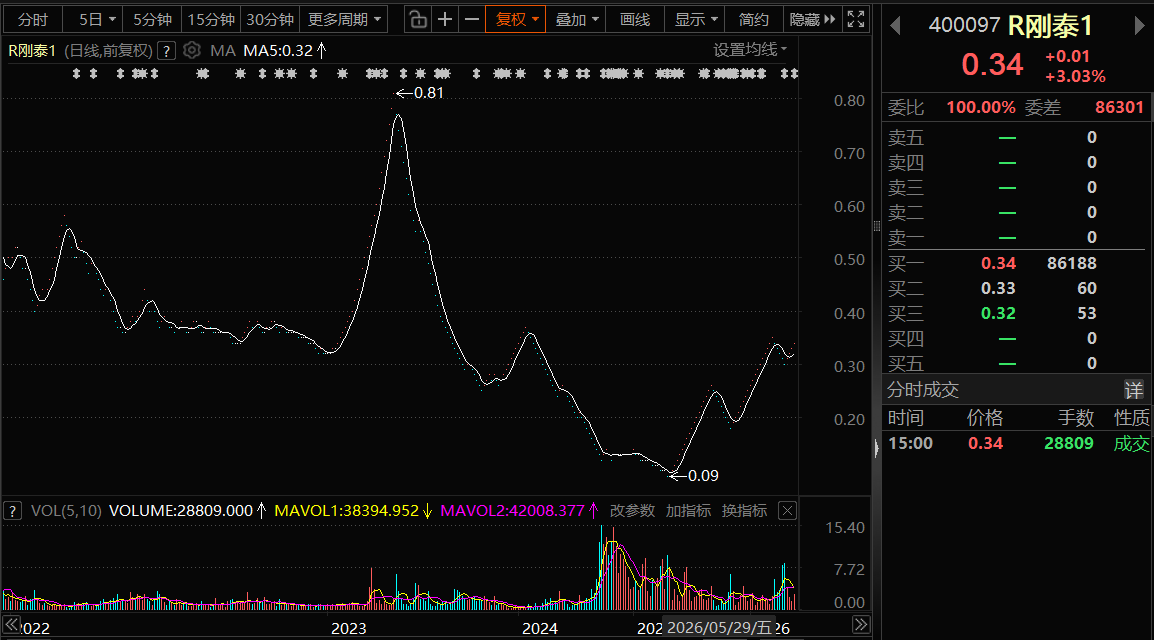Open the 更多周期 dropdown
Image resolution: width=1154 pixels, height=640 pixels.
point(344,19)
